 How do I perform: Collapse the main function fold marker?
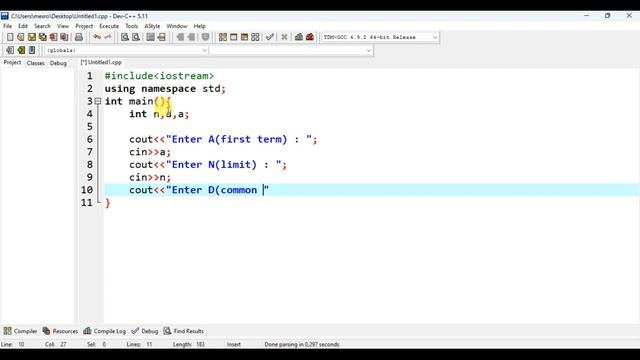pos(98,101)
